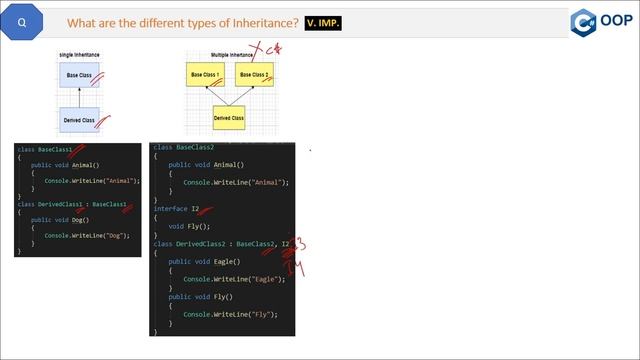
Task: Click the yellow Base Class 1 box
Action: (205, 74)
